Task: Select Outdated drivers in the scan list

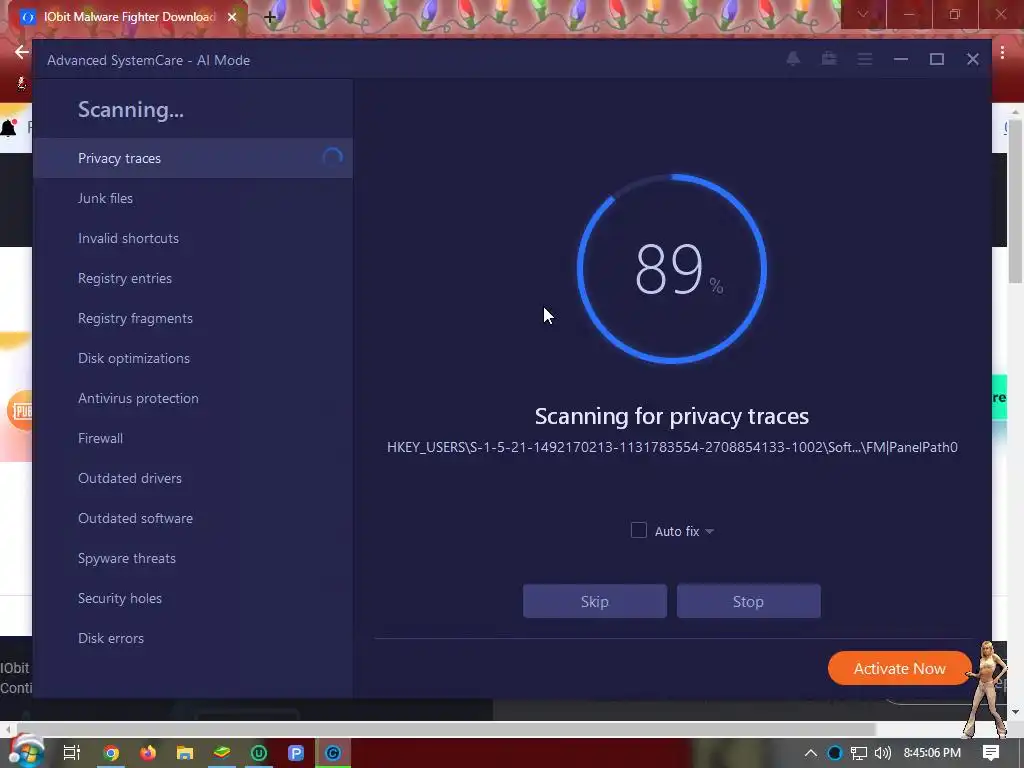Action: coord(193,478)
